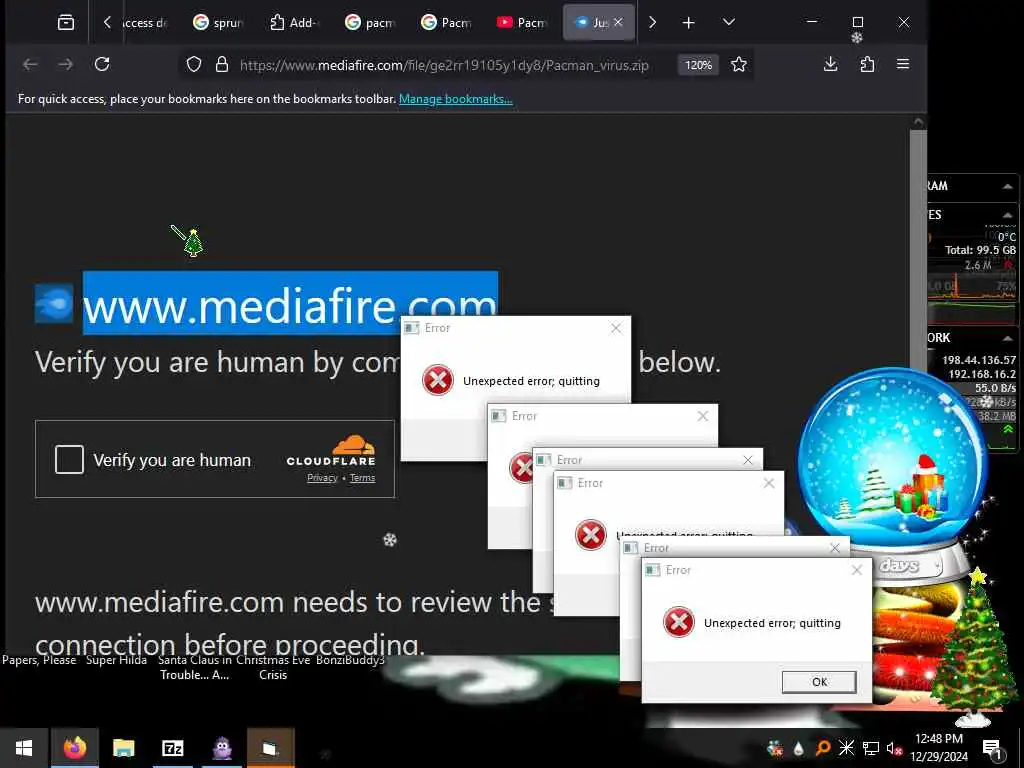The image size is (1024, 768).
Task: Click the scrollbar's up arrow
Action: click(918, 121)
